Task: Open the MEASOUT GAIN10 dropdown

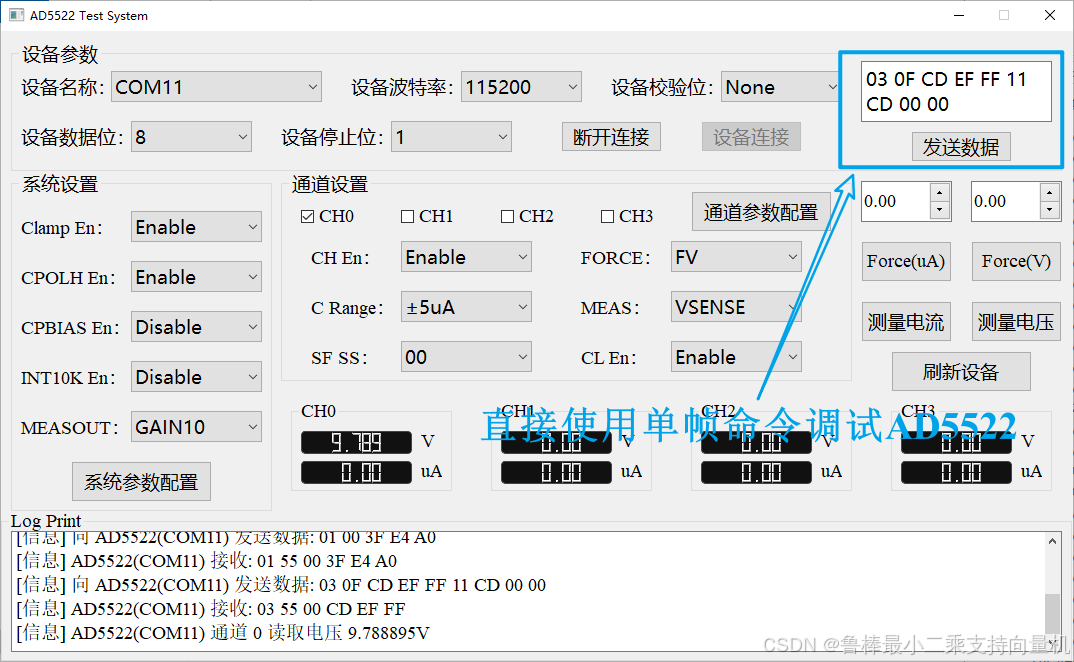Action: [197, 427]
